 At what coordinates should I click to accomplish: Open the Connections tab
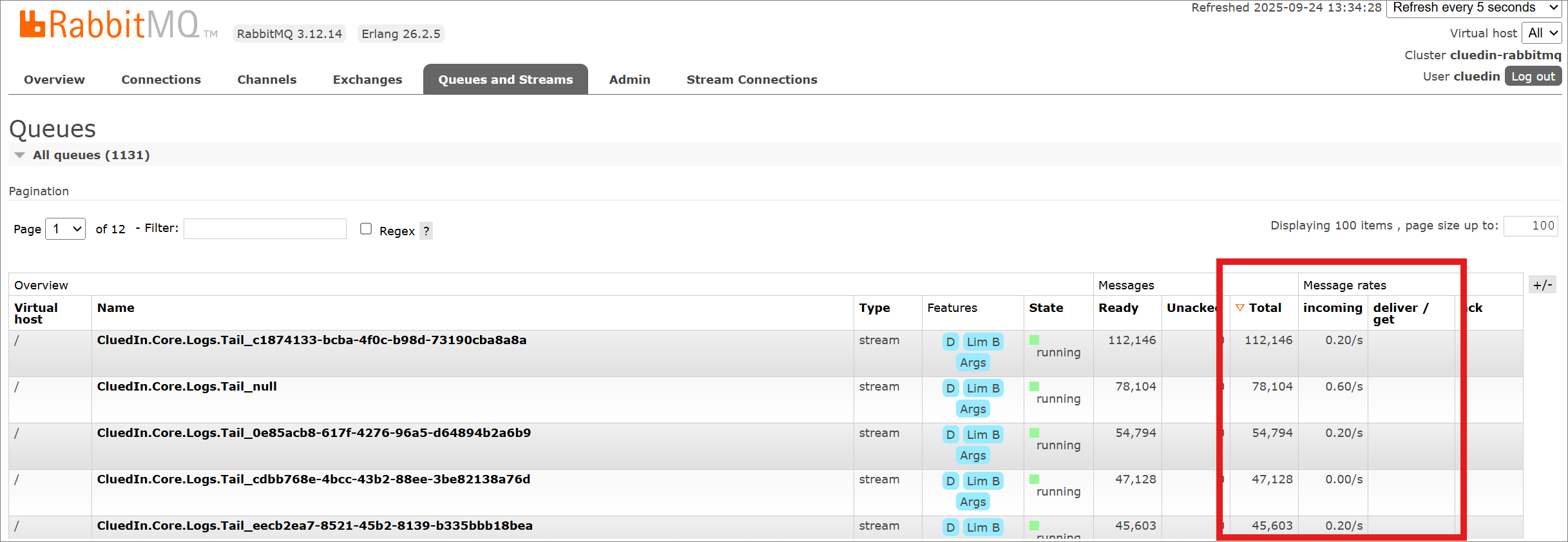161,80
